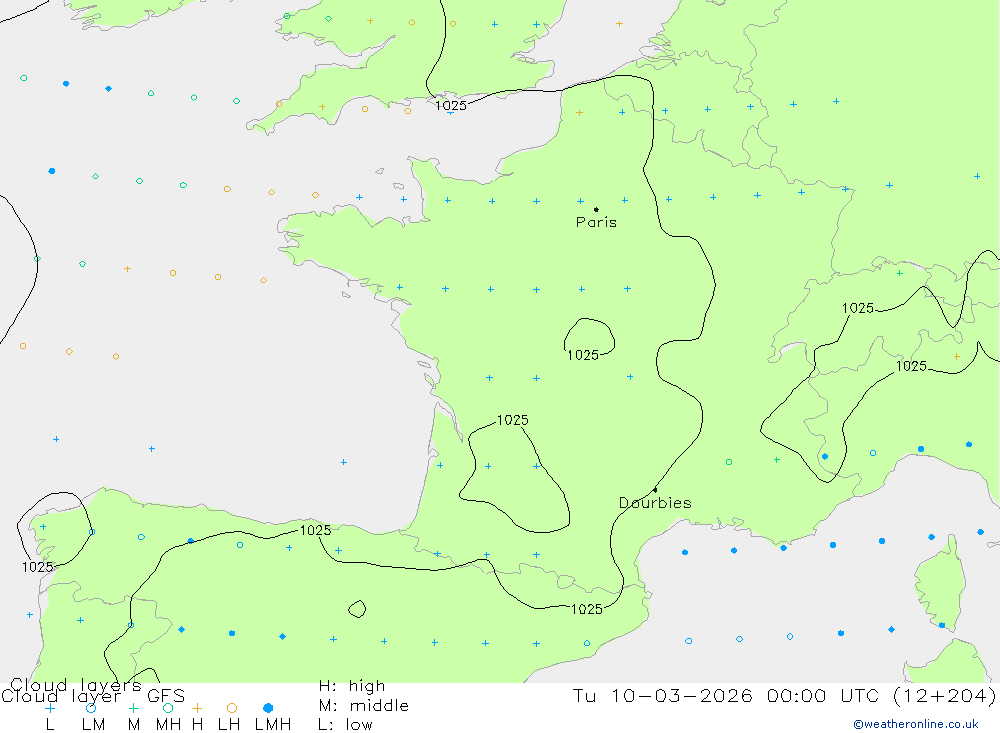The width and height of the screenshot is (1000, 733).
Task: Click the 'MH' legend label text
Action: point(168,725)
